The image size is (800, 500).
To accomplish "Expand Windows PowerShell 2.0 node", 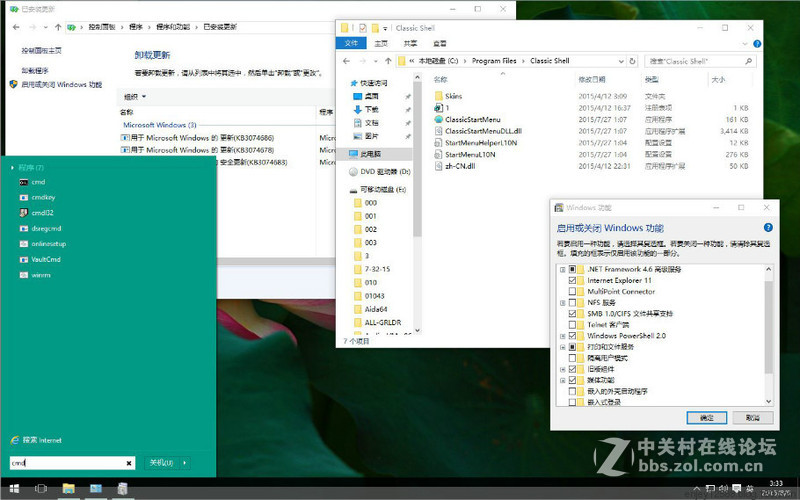I will point(563,336).
